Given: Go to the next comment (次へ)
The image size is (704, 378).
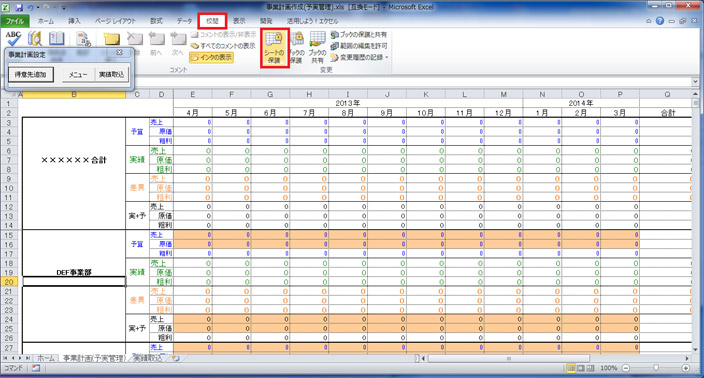Looking at the screenshot, I should point(178,43).
